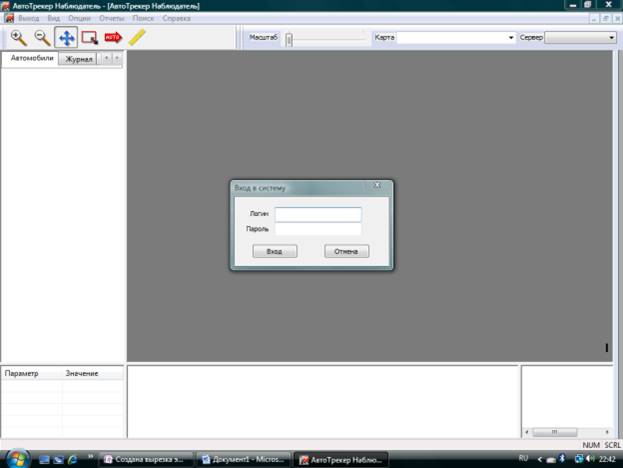Expand the quick launch overflow chevron
This screenshot has width=623, height=468.
pyautogui.click(x=90, y=456)
